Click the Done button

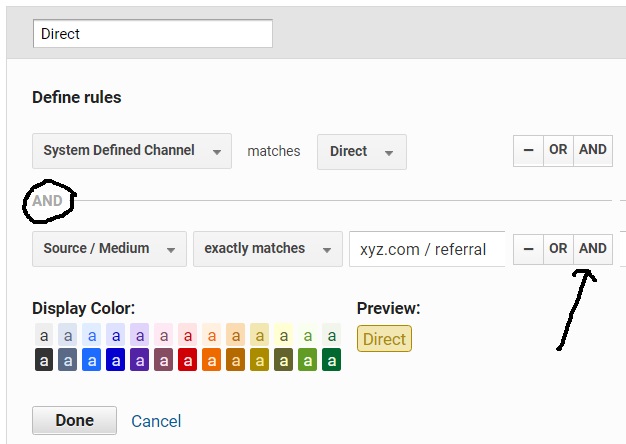click(x=75, y=420)
